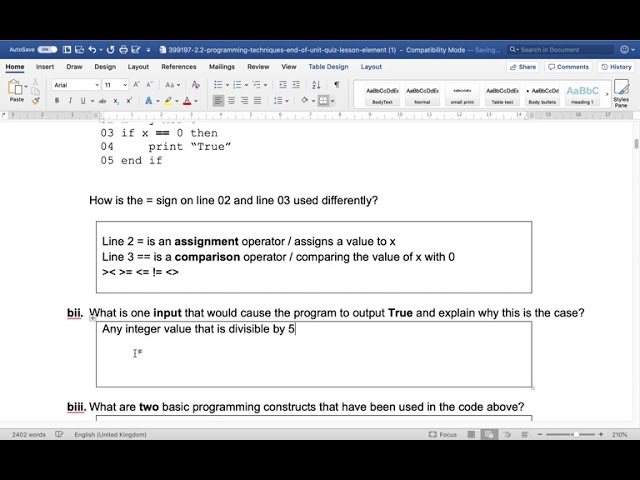Click the Share button
This screenshot has width=640, height=480.
click(x=523, y=67)
